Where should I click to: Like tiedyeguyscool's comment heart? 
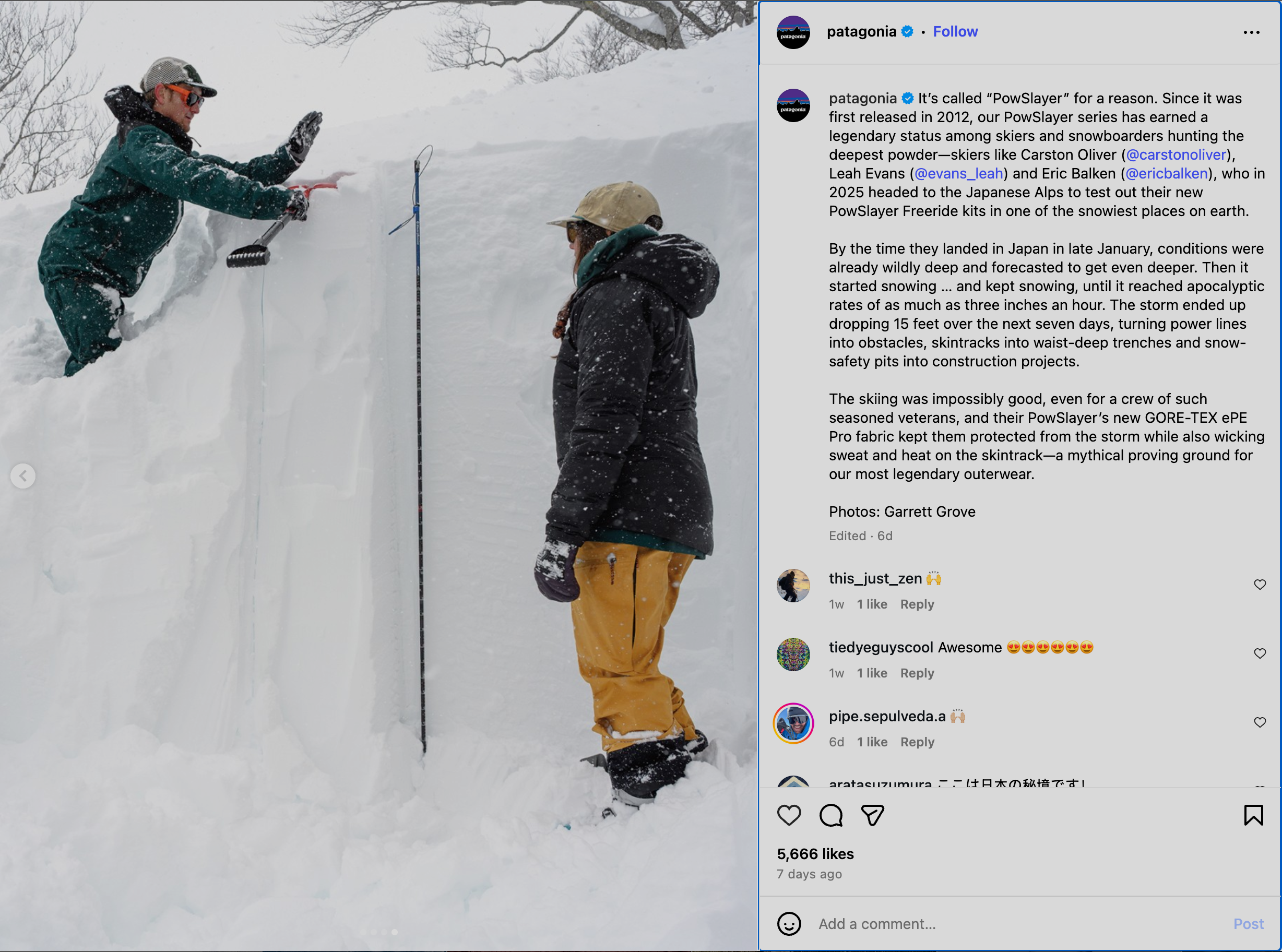pyautogui.click(x=1260, y=653)
